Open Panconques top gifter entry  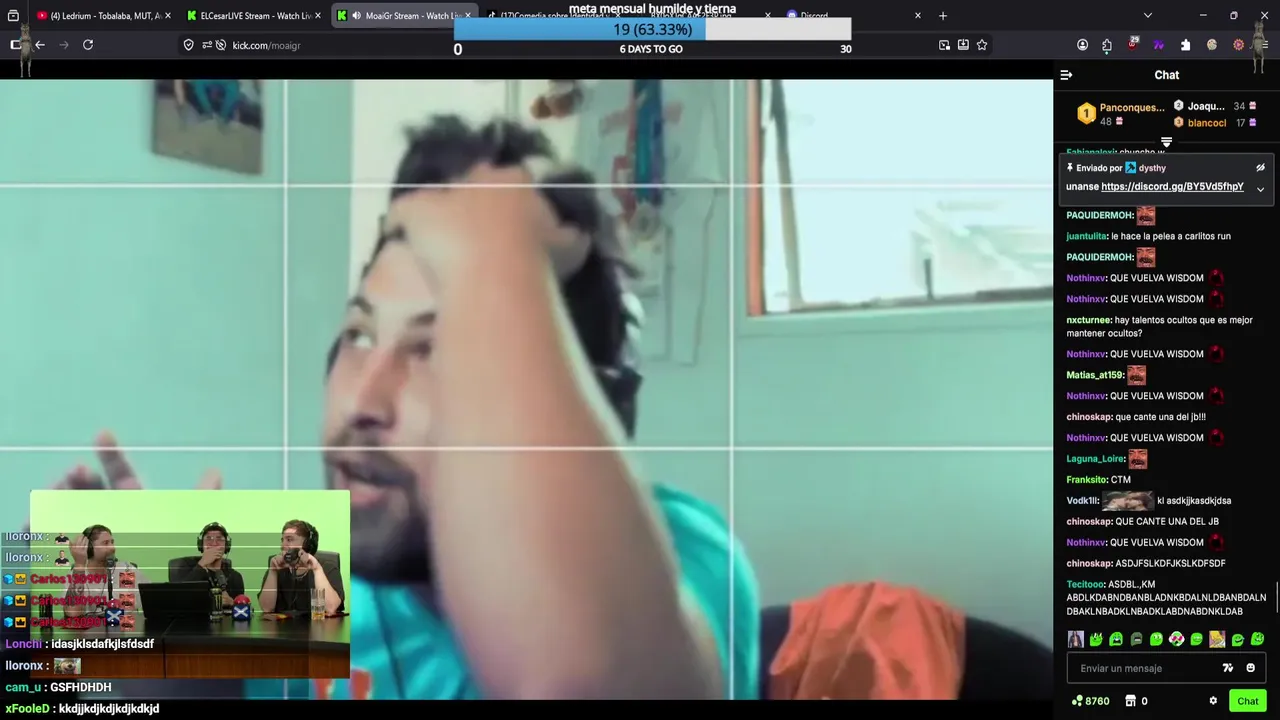(1121, 114)
